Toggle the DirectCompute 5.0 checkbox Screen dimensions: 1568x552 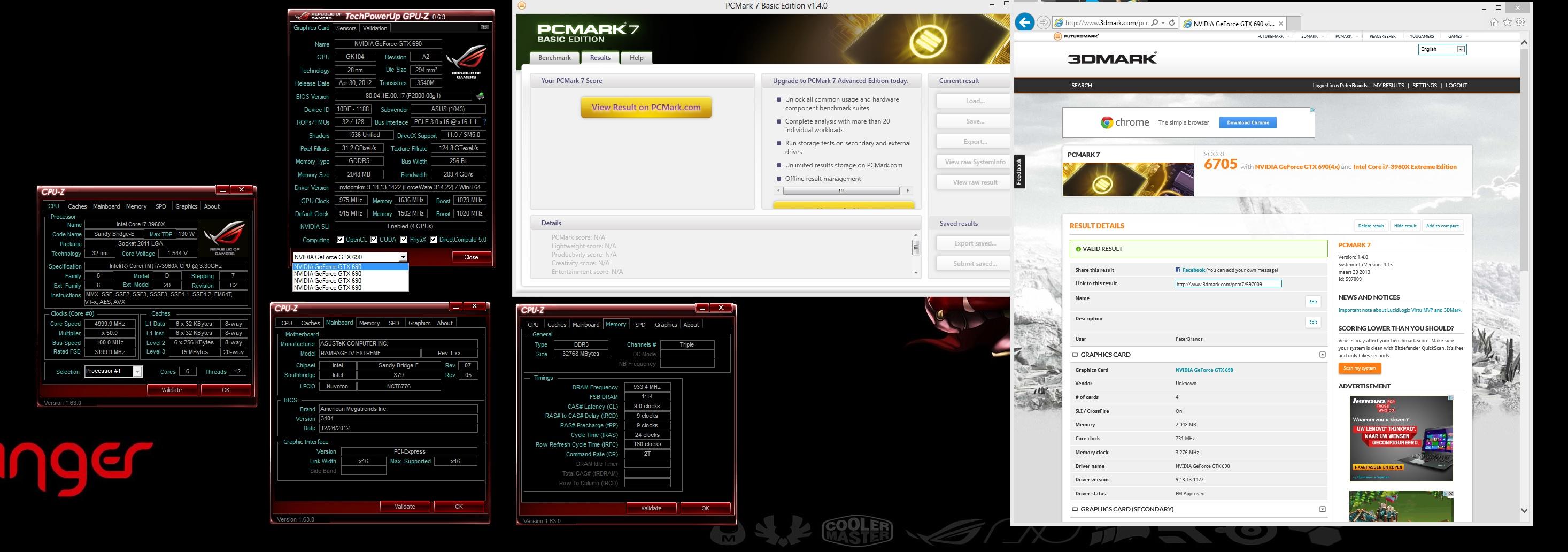[x=434, y=240]
